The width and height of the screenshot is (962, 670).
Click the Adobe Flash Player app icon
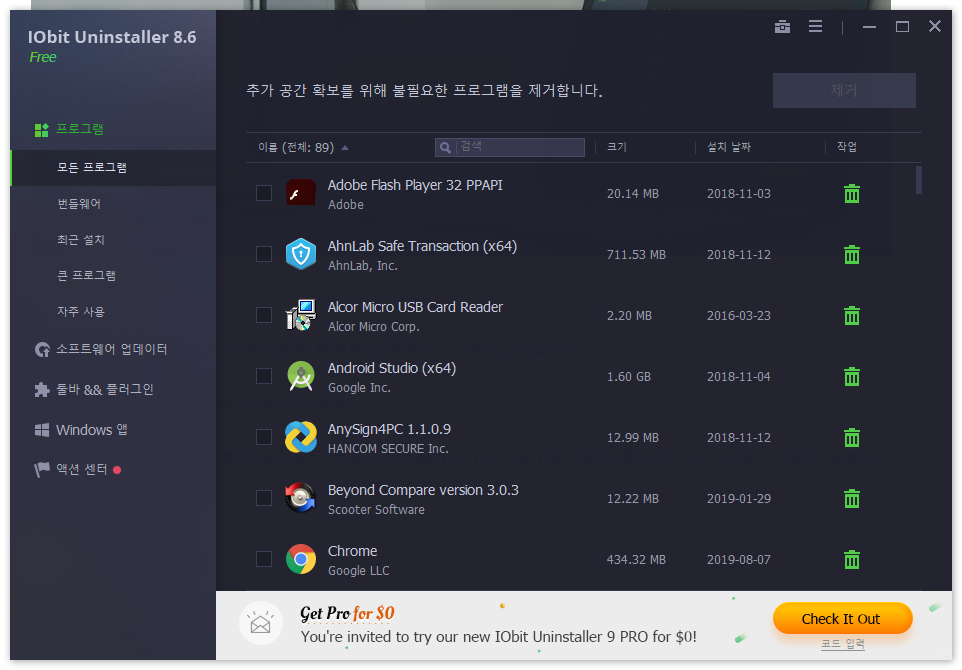click(x=301, y=193)
